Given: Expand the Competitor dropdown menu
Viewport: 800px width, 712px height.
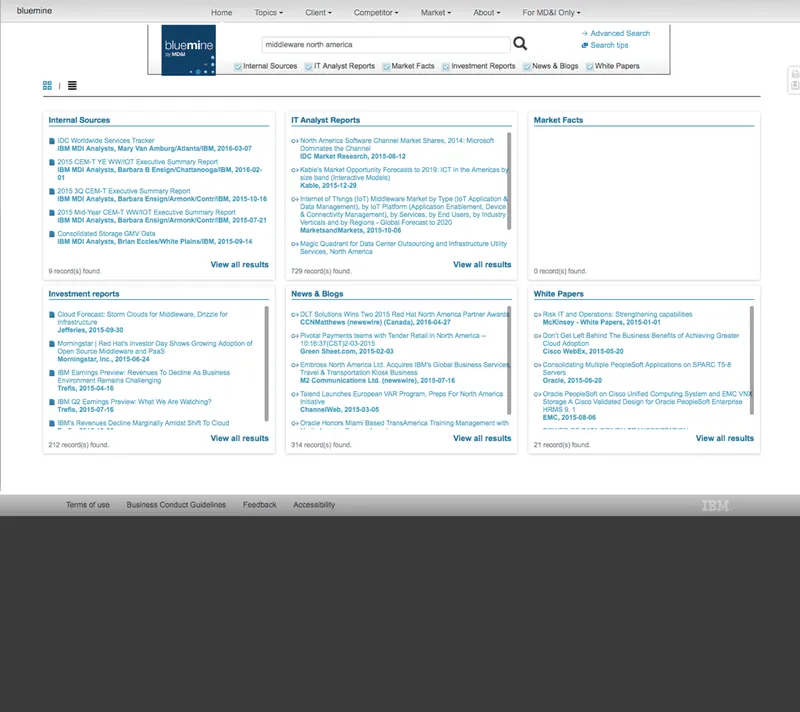Looking at the screenshot, I should pos(376,12).
